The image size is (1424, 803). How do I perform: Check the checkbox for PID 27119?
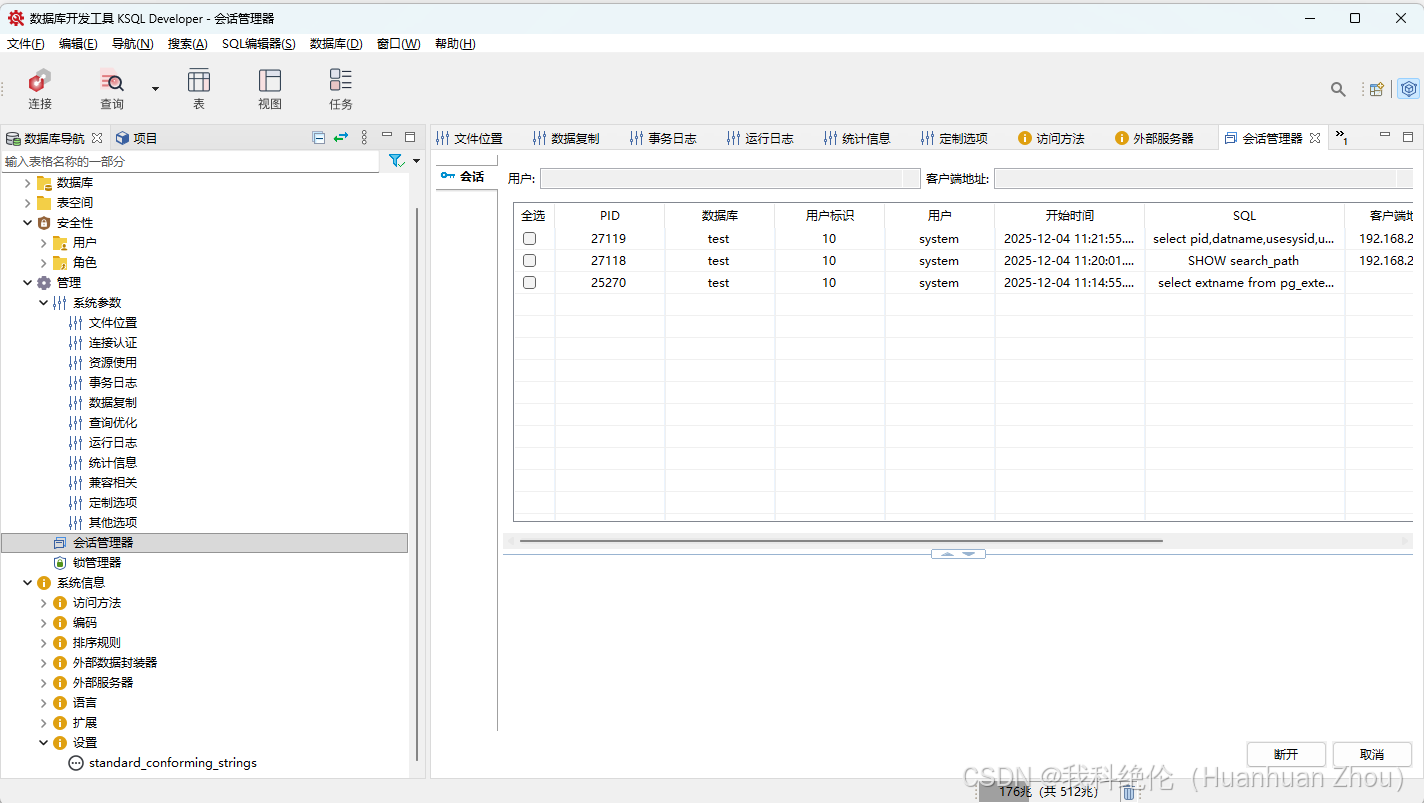(x=530, y=239)
